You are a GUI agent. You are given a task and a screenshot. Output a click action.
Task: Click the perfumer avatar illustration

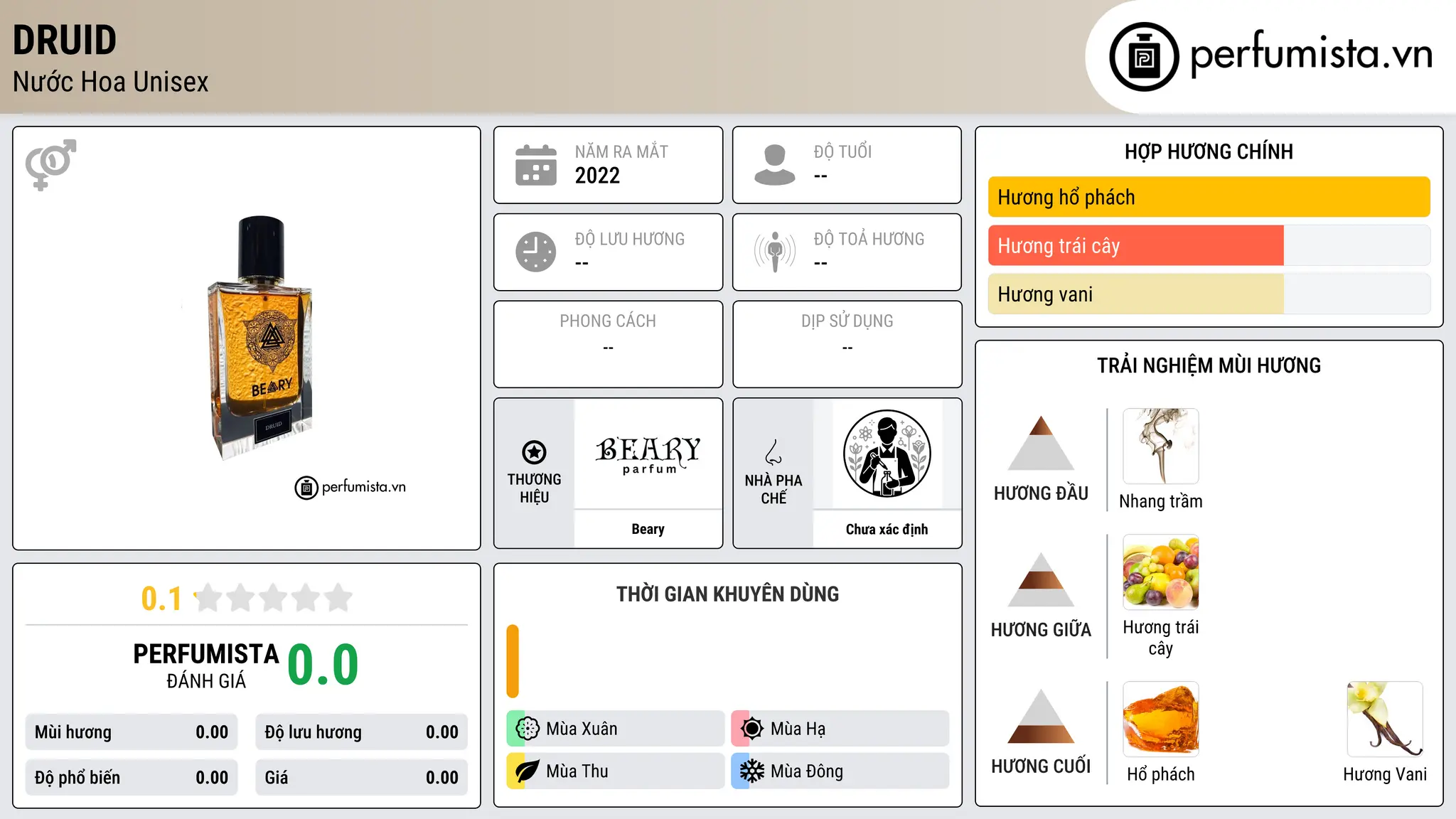point(887,454)
